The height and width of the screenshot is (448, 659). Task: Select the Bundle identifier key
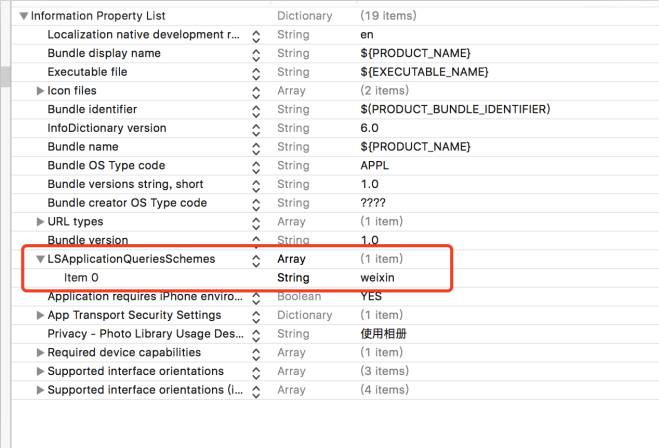[92, 109]
